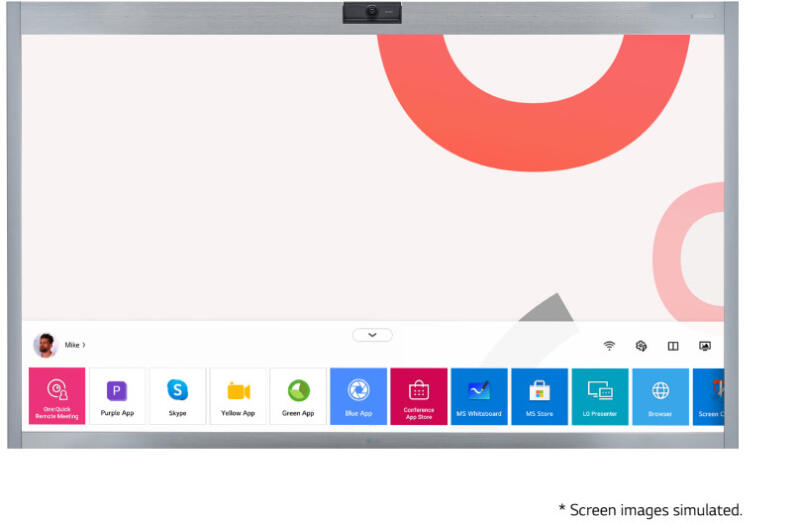The width and height of the screenshot is (800, 523).
Task: Open the settings gear icon
Action: (641, 346)
